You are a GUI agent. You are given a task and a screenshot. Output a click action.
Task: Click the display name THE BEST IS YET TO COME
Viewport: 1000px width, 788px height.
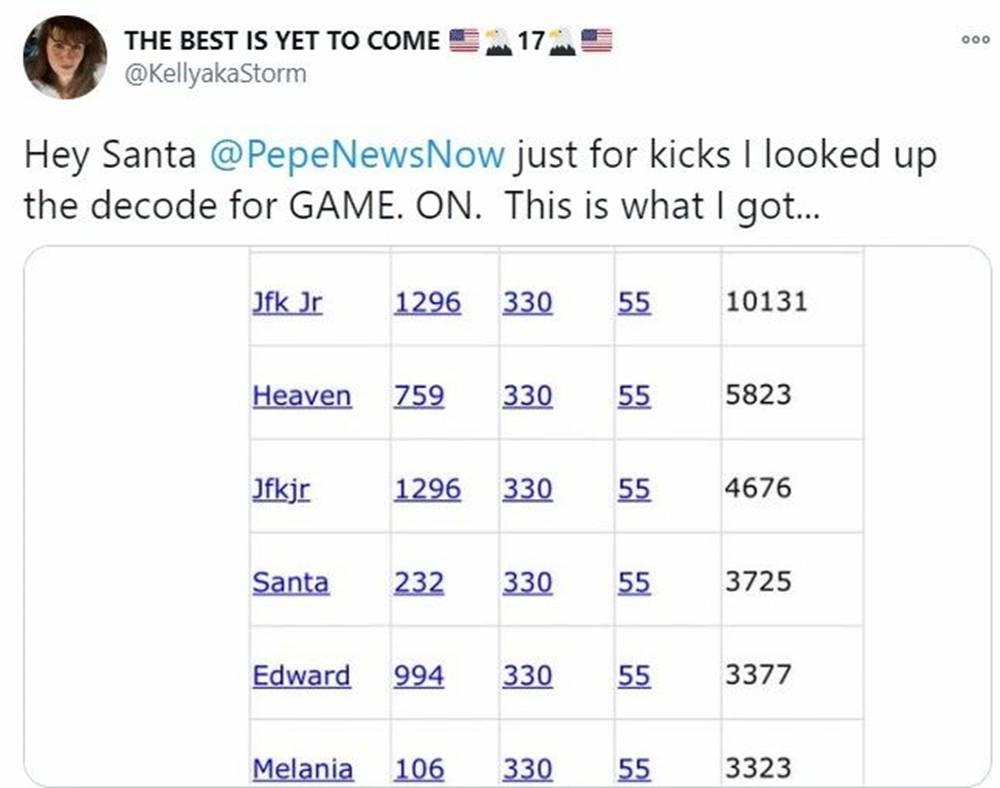[x=282, y=41]
